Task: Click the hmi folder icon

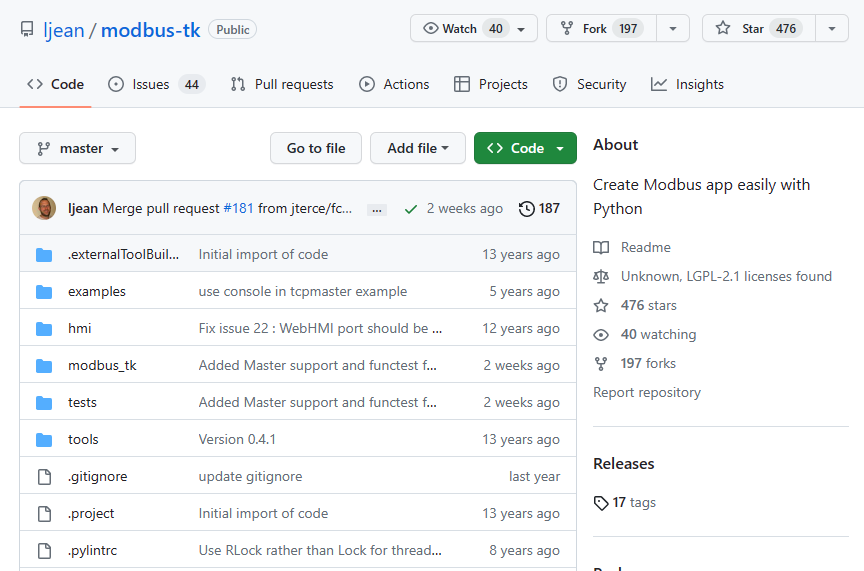Action: click(x=44, y=328)
